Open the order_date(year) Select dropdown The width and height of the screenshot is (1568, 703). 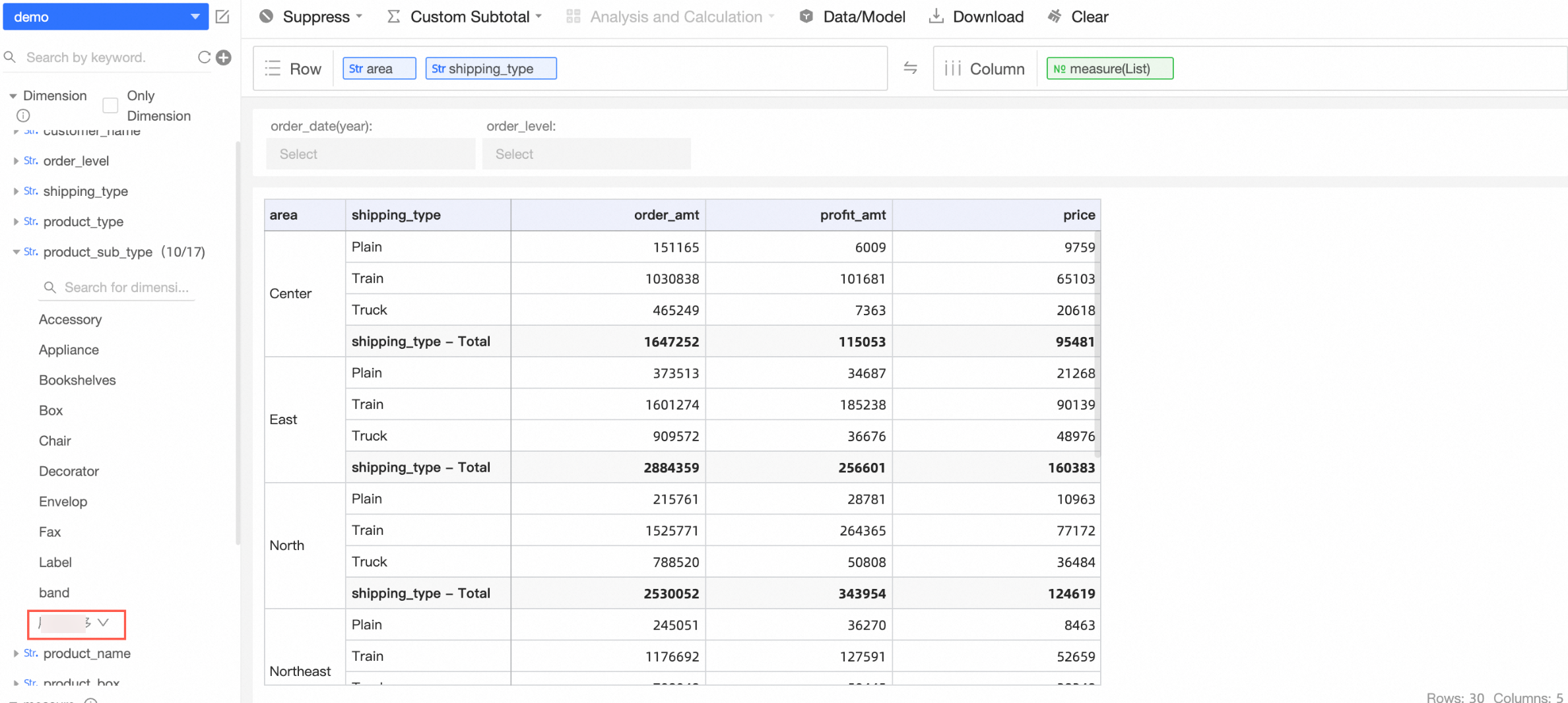(370, 154)
